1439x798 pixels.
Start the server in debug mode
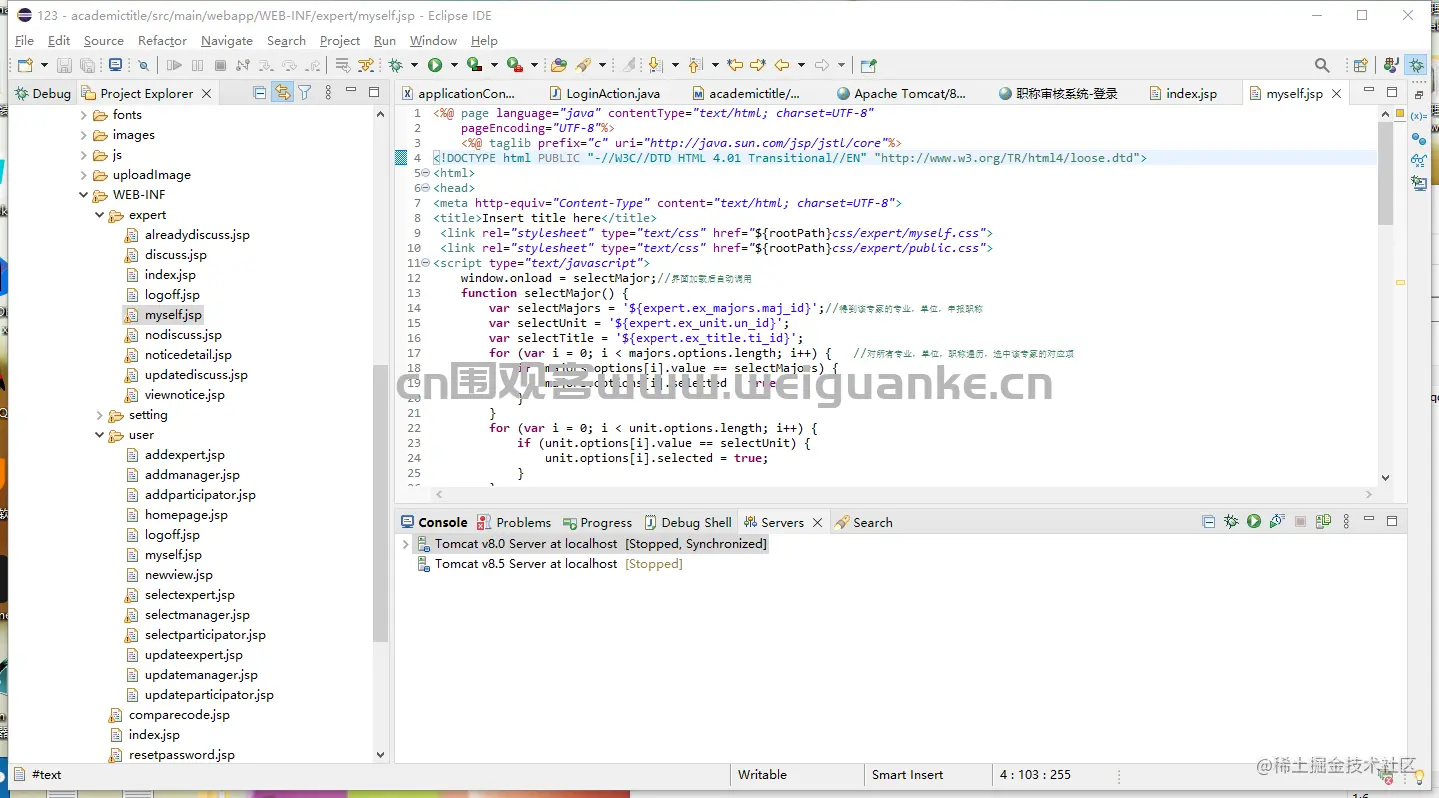pyautogui.click(x=1231, y=522)
